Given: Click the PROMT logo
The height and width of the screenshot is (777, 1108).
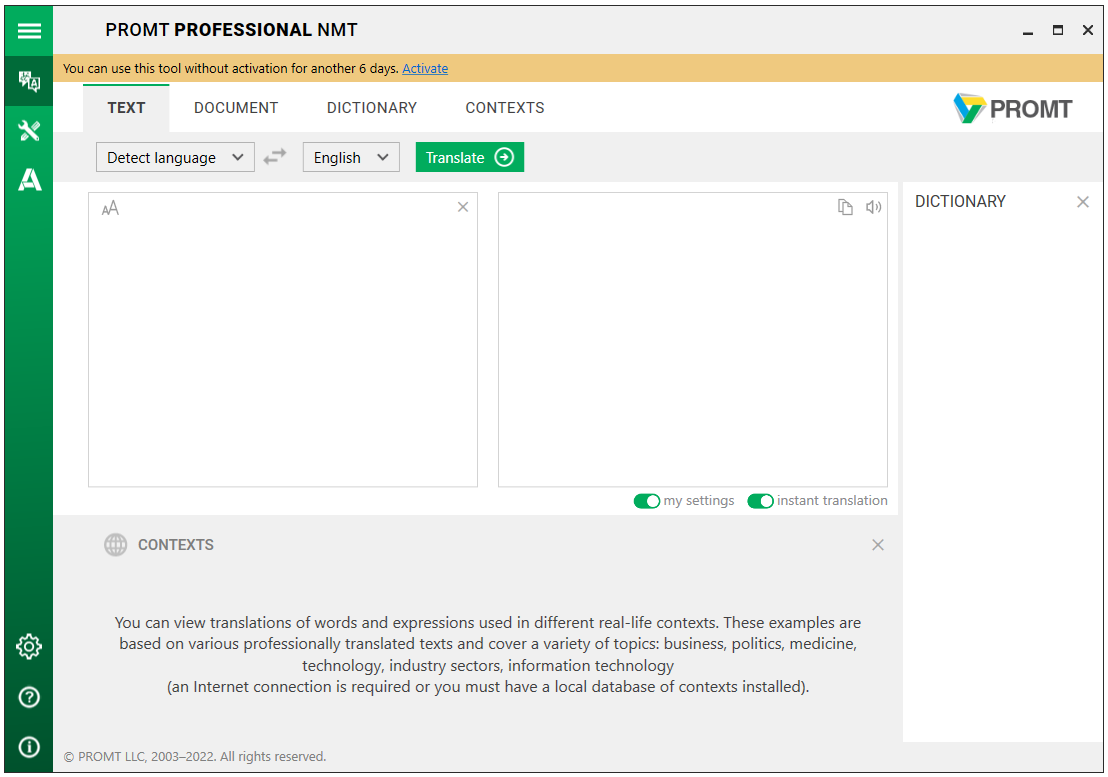Looking at the screenshot, I should 1013,109.
